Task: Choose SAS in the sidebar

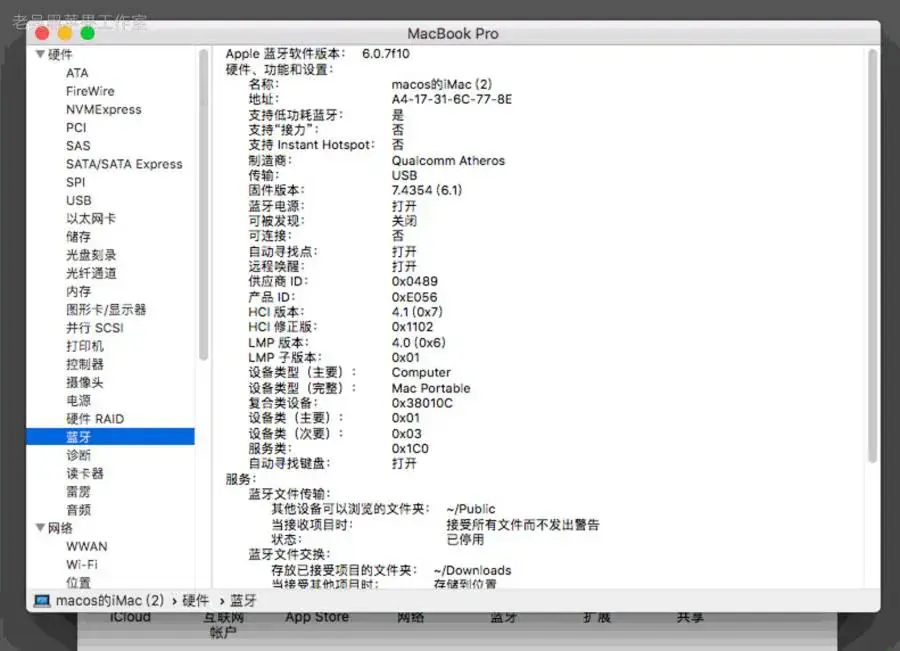Action: [78, 146]
